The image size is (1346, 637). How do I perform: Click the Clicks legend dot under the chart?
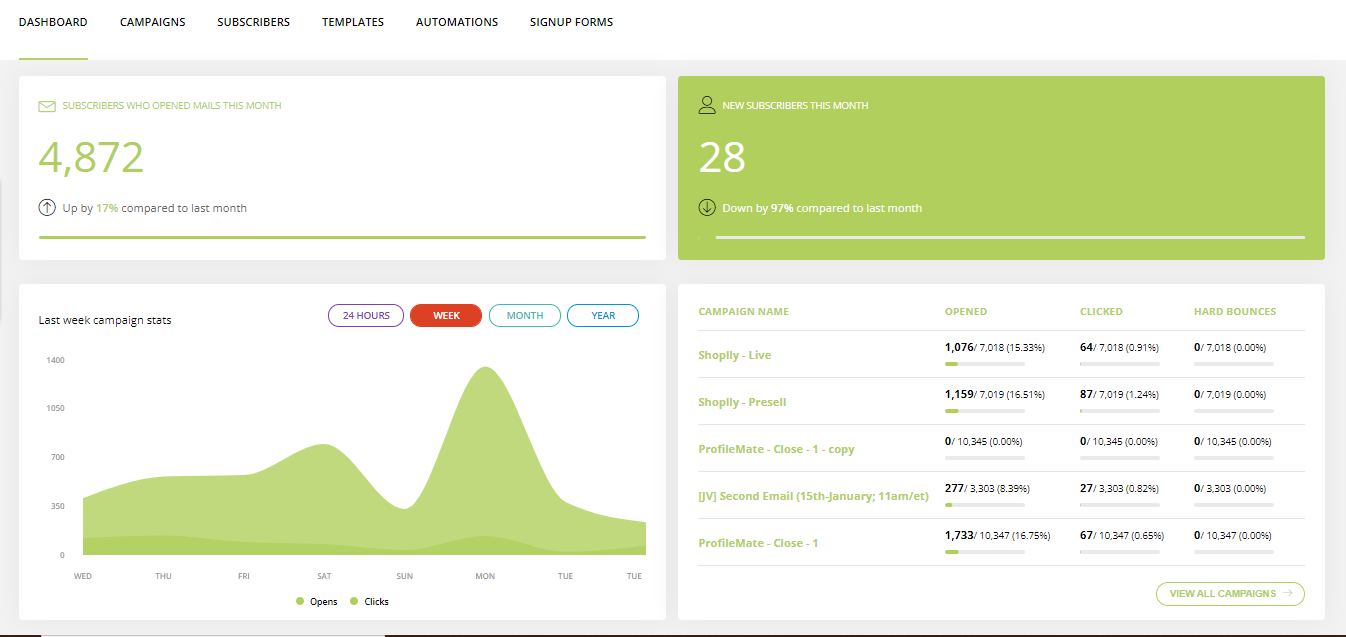pos(354,601)
